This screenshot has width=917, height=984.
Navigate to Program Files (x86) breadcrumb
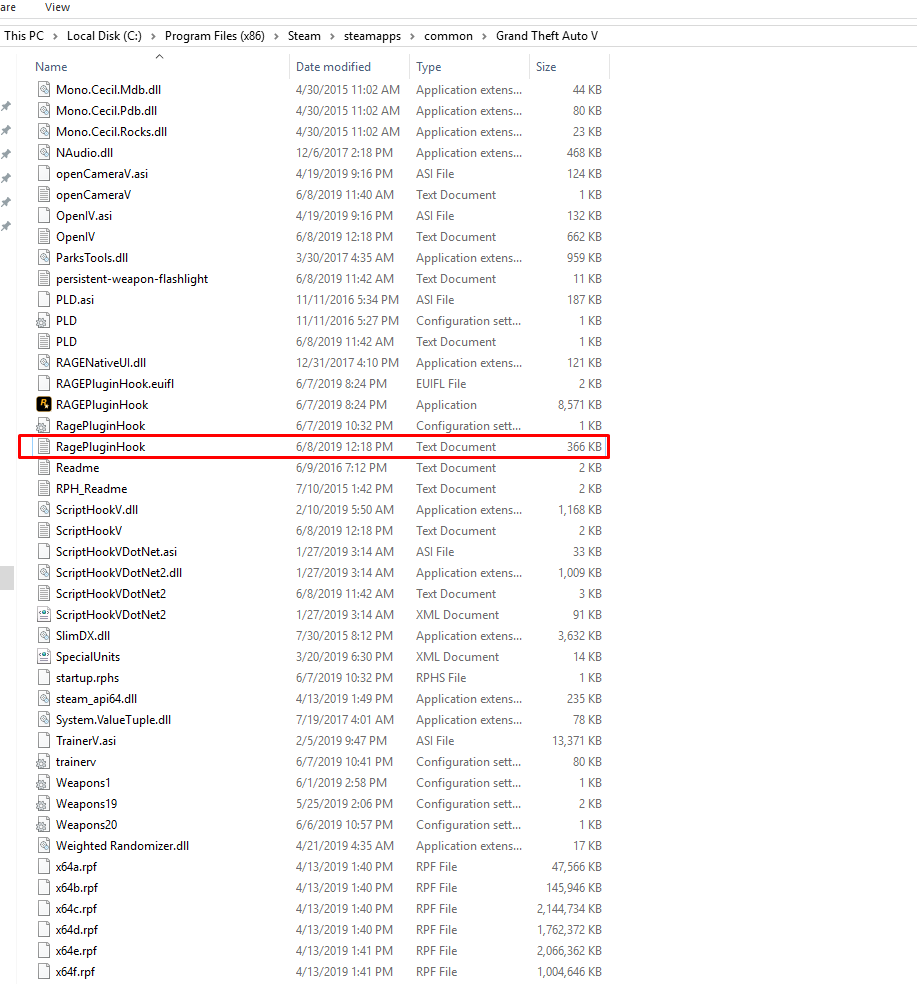(215, 36)
